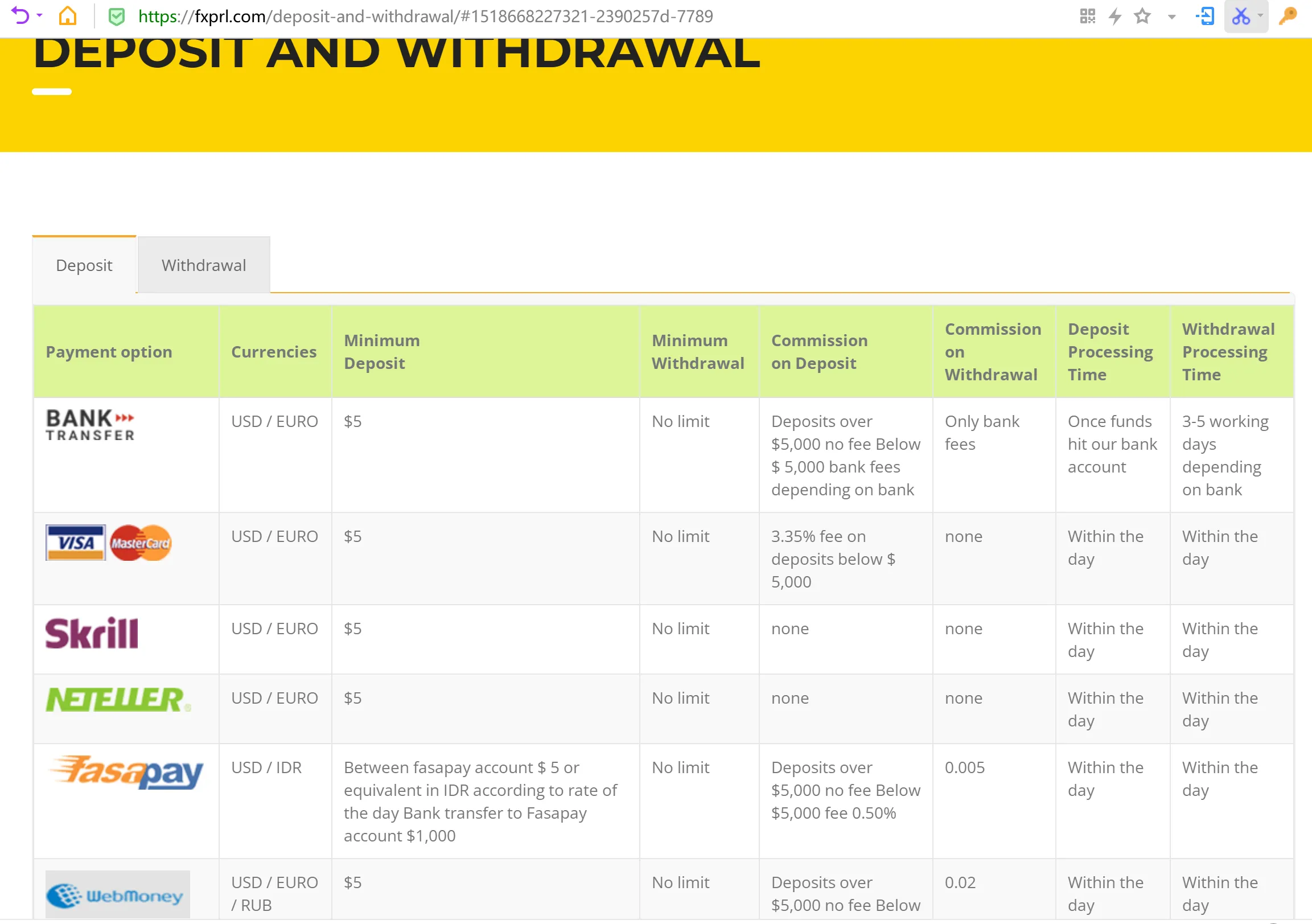Click the Fasapay logo

click(127, 772)
